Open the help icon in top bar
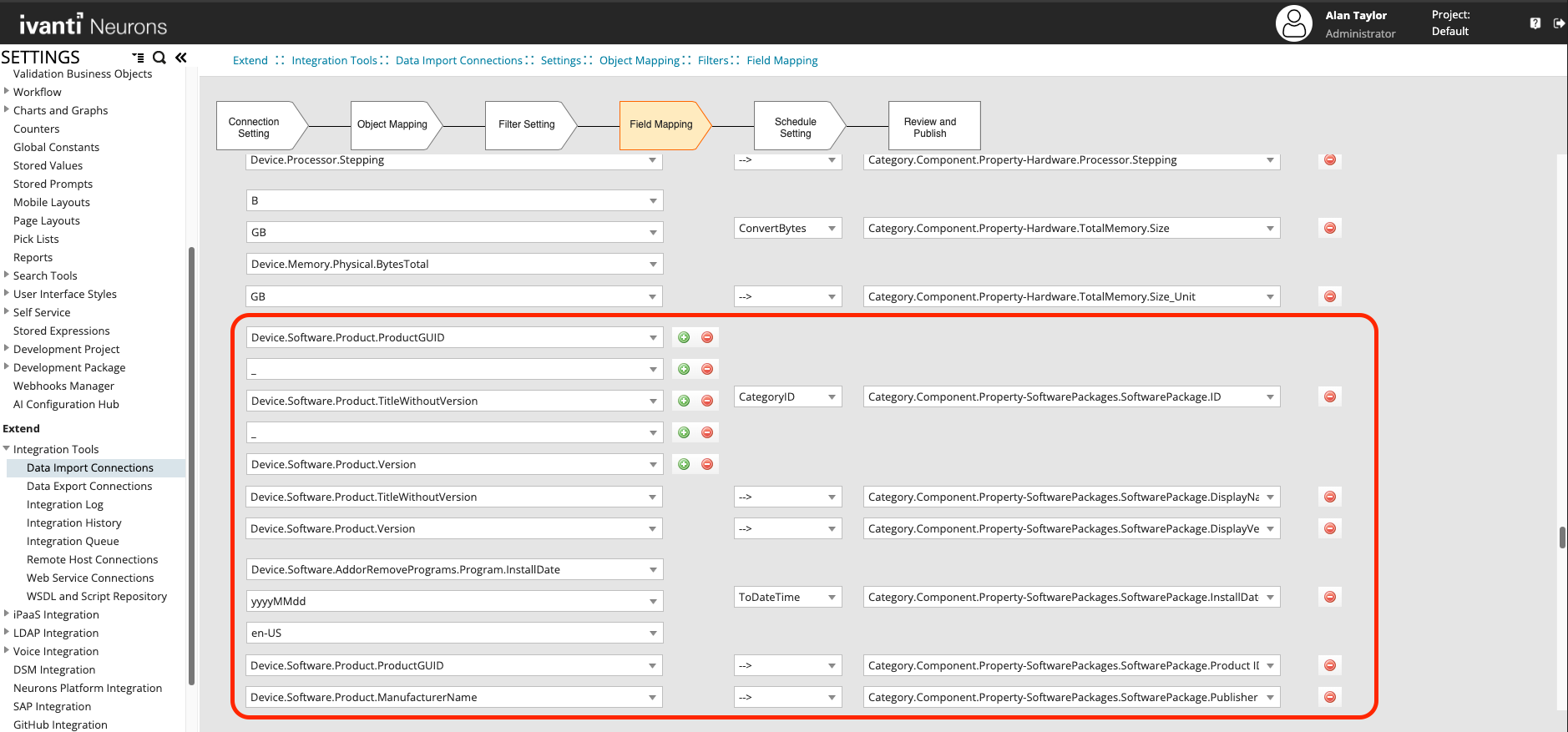1568x732 pixels. 1535,23
